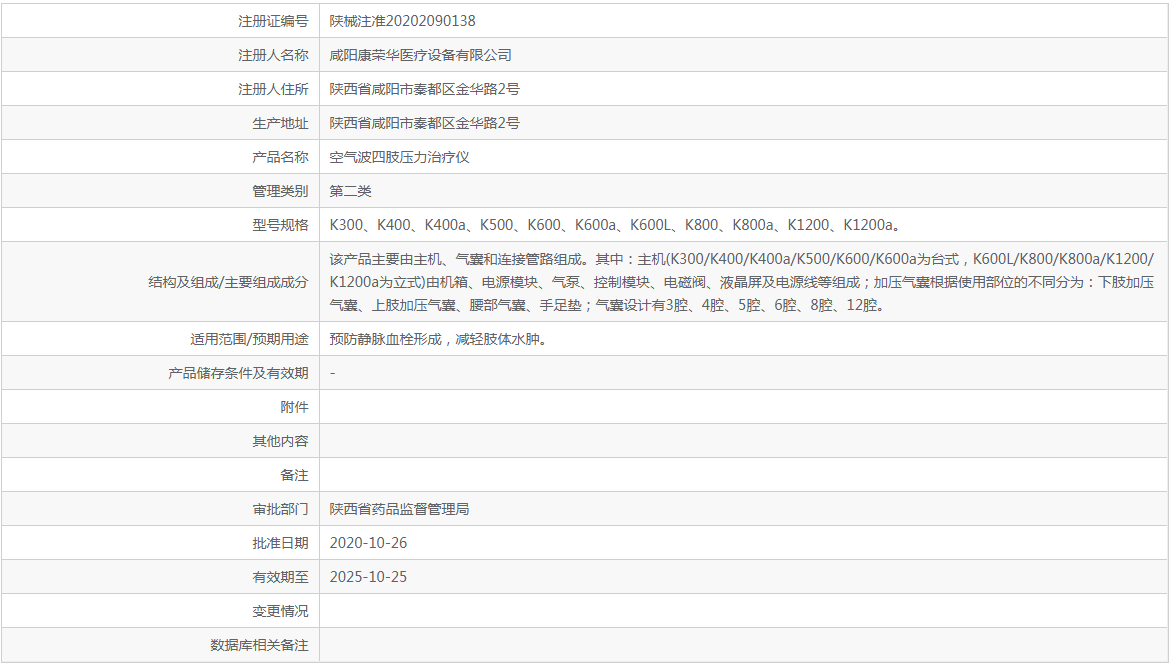Click the 变更情况 row label
1172x665 pixels.
tap(280, 611)
